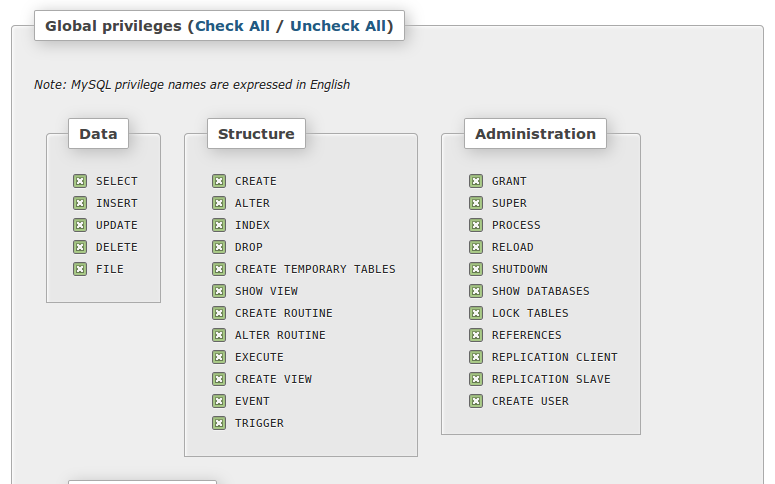Uncheck the SELECT privilege checkbox

click(x=80, y=181)
